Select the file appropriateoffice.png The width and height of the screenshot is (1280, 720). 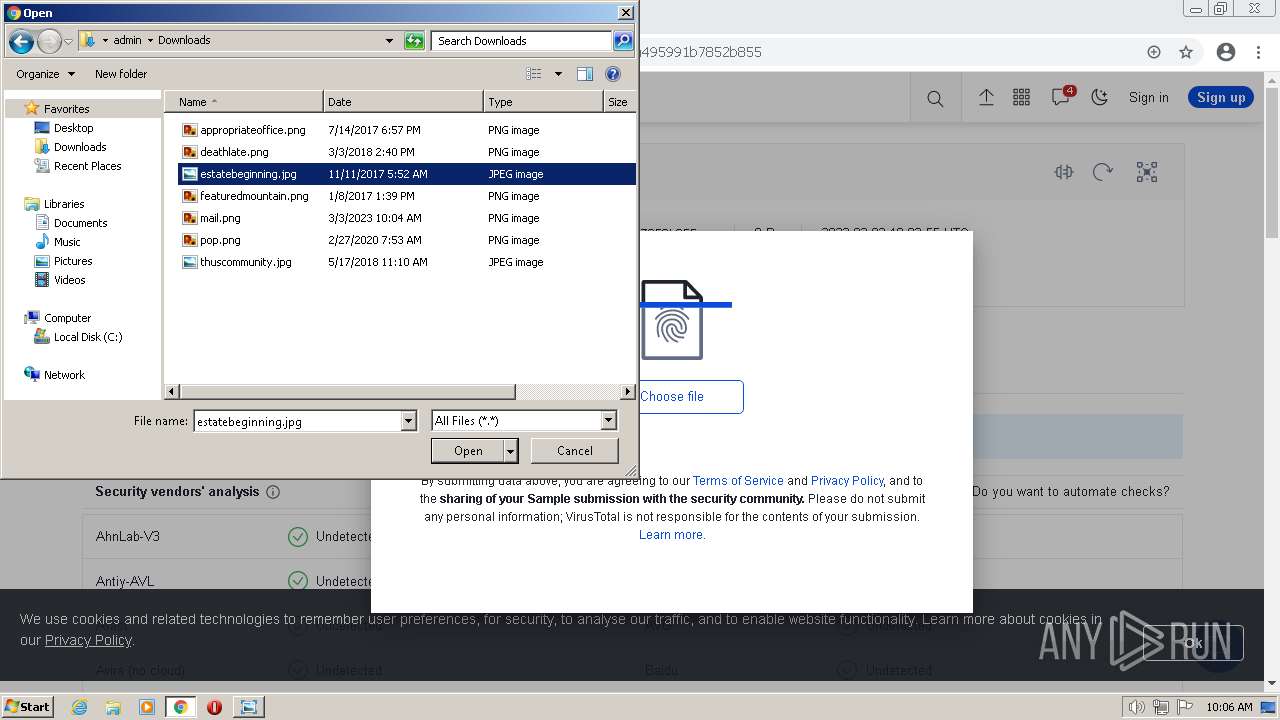(x=252, y=130)
